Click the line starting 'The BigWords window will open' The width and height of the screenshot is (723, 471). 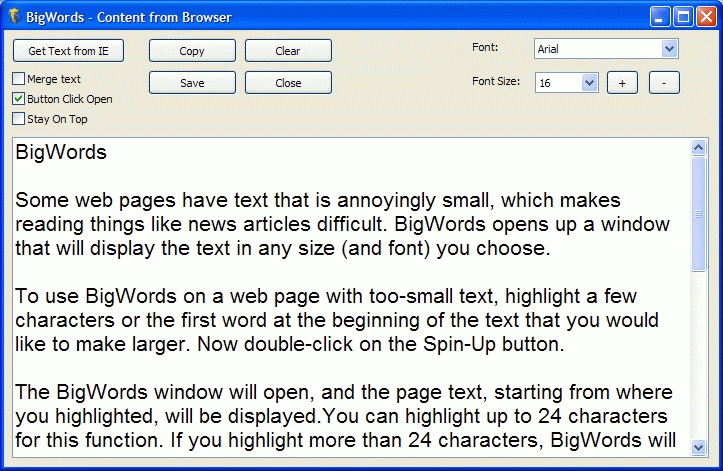344,392
